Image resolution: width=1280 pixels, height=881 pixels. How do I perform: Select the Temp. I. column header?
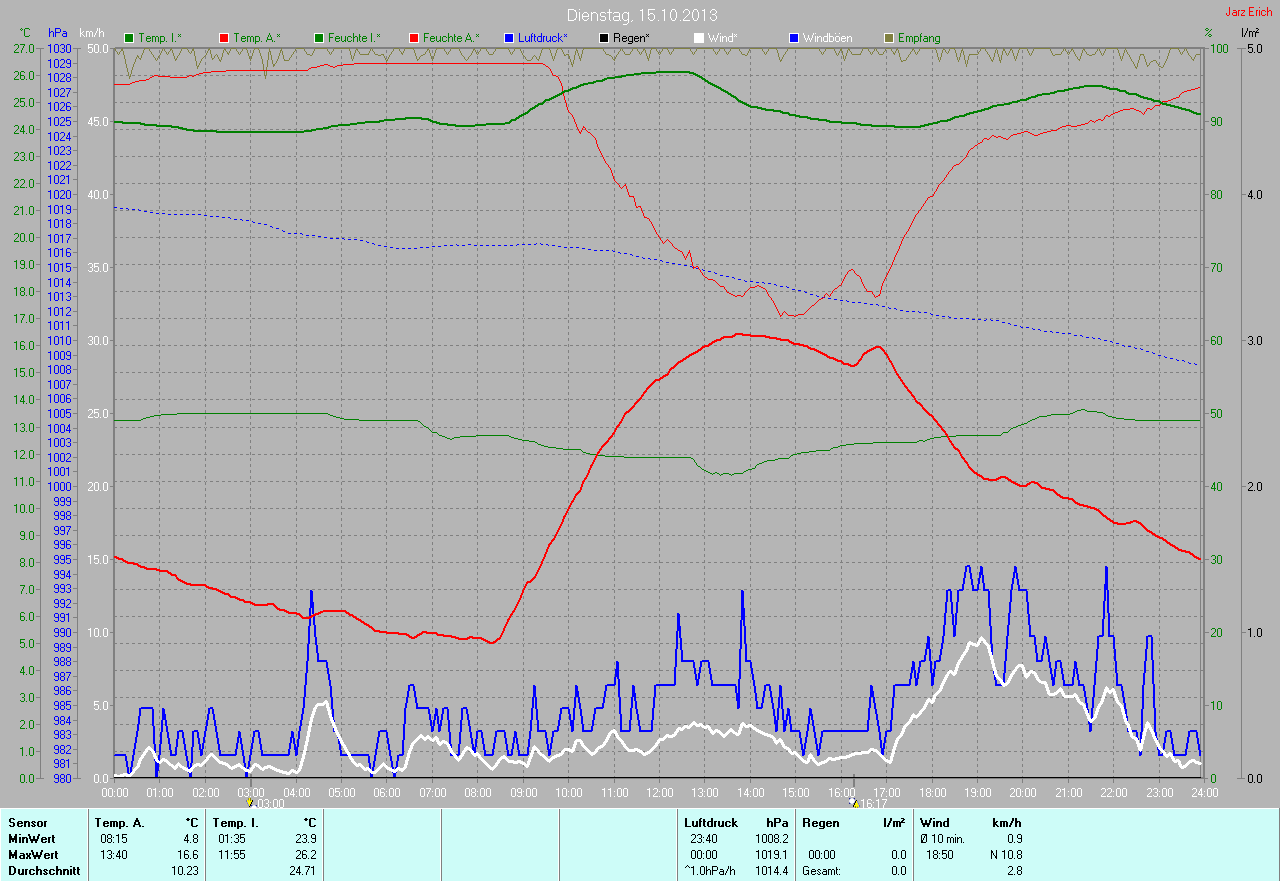(234, 823)
